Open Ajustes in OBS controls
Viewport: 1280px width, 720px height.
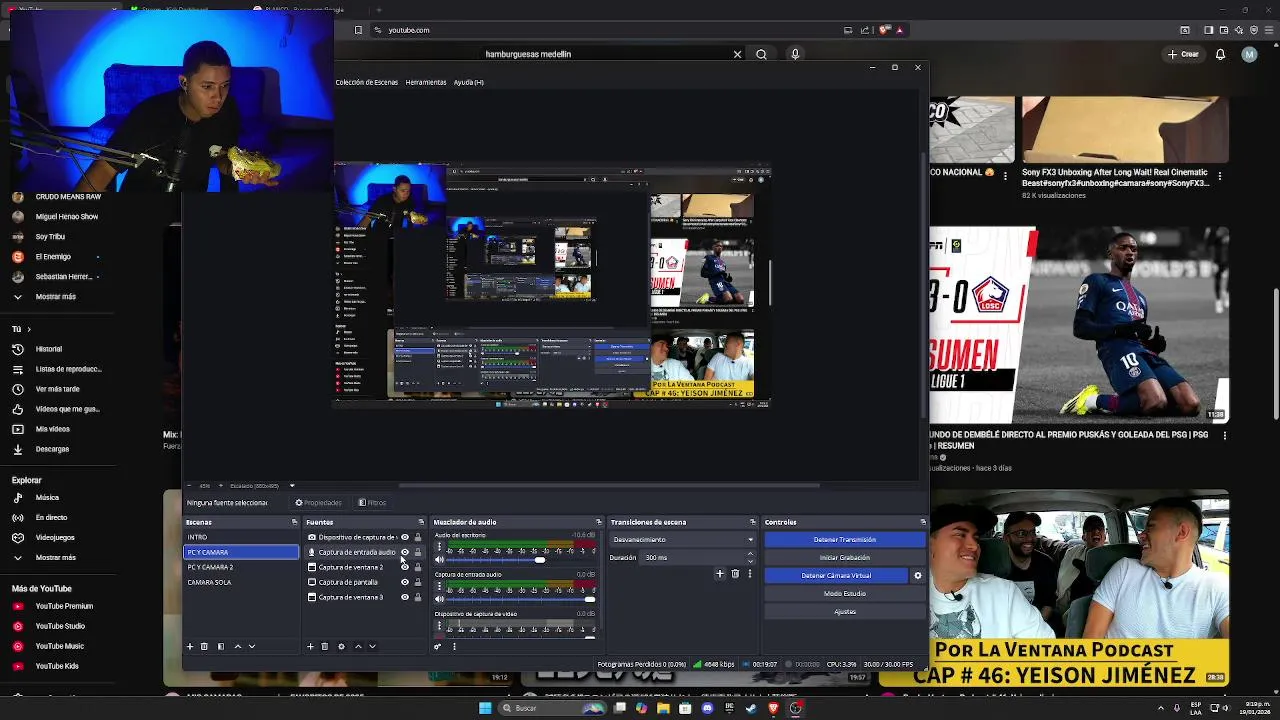845,611
